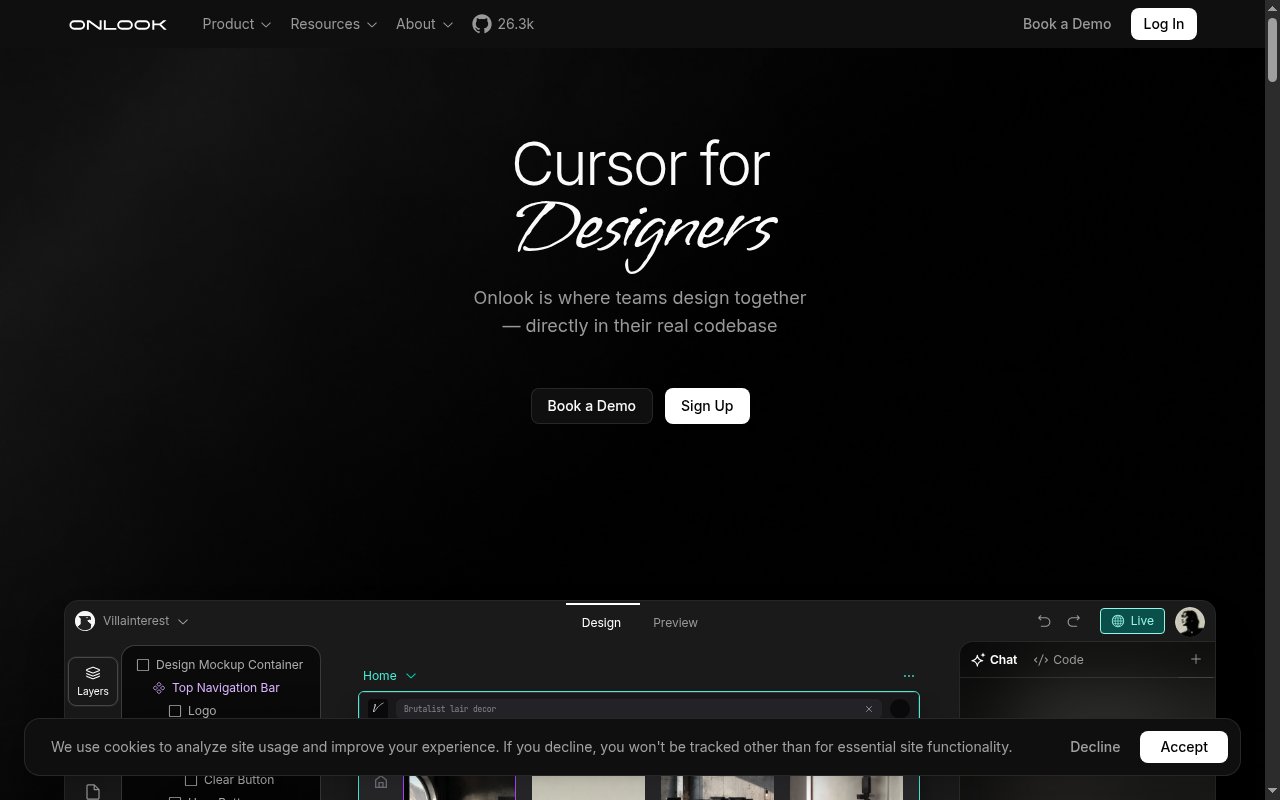Screen dimensions: 1280x800
Task: Click Book a Demo in header
Action: click(1066, 24)
